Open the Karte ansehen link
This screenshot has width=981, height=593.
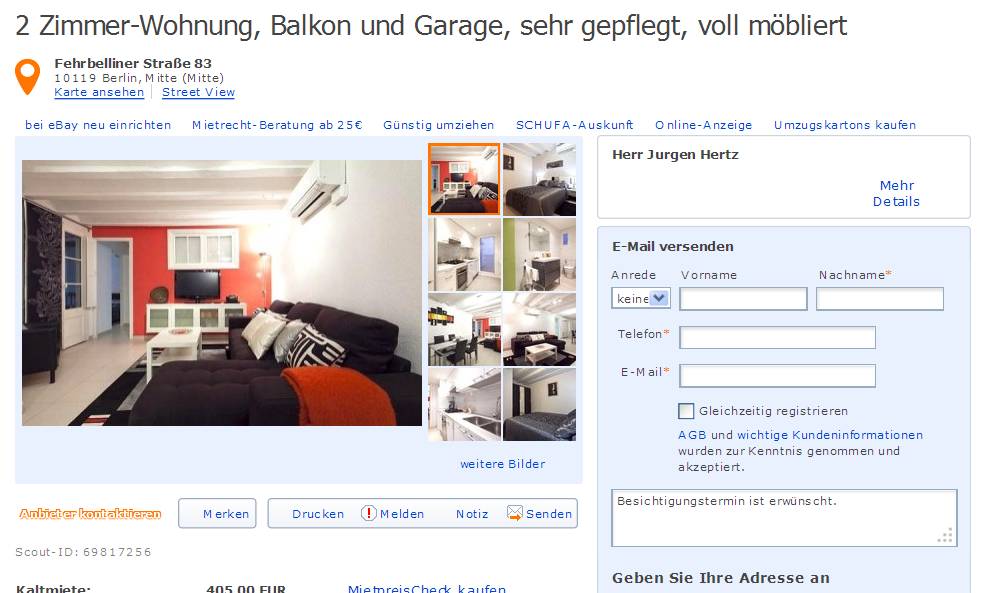coord(99,93)
